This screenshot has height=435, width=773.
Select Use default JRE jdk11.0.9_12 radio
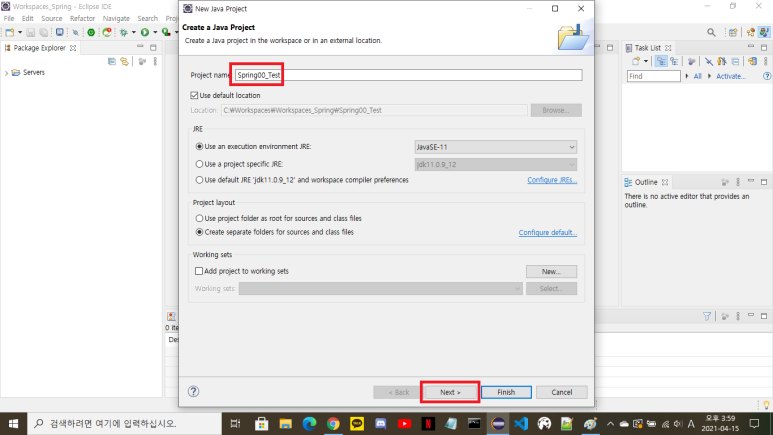[x=199, y=180]
